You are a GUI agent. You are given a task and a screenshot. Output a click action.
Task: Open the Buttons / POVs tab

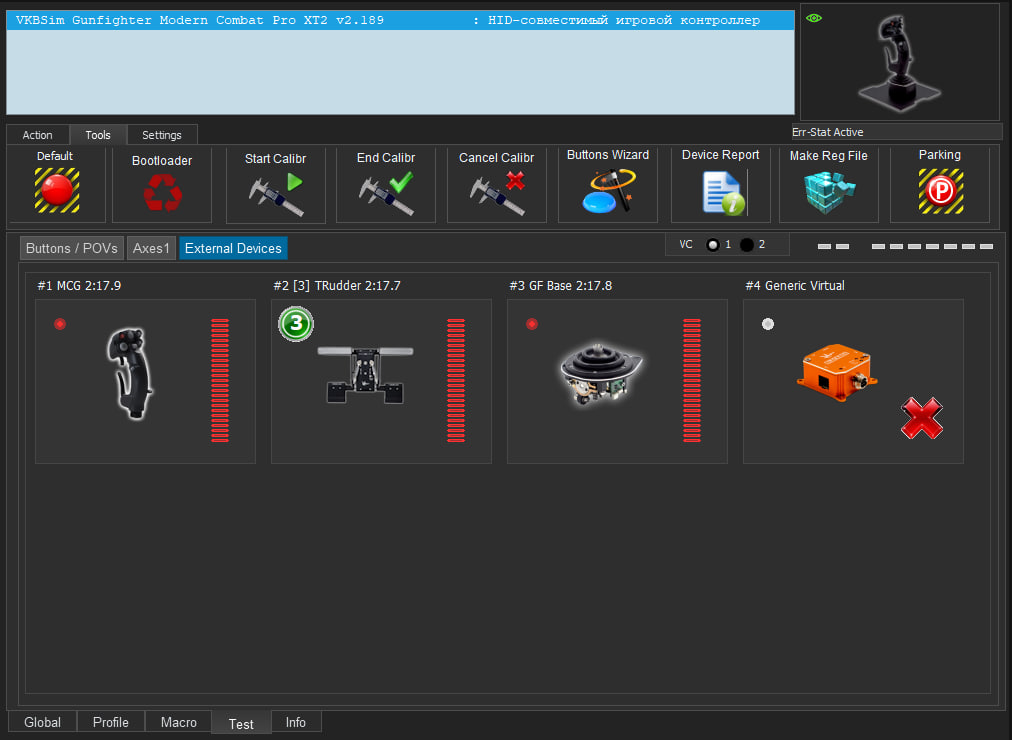click(72, 248)
